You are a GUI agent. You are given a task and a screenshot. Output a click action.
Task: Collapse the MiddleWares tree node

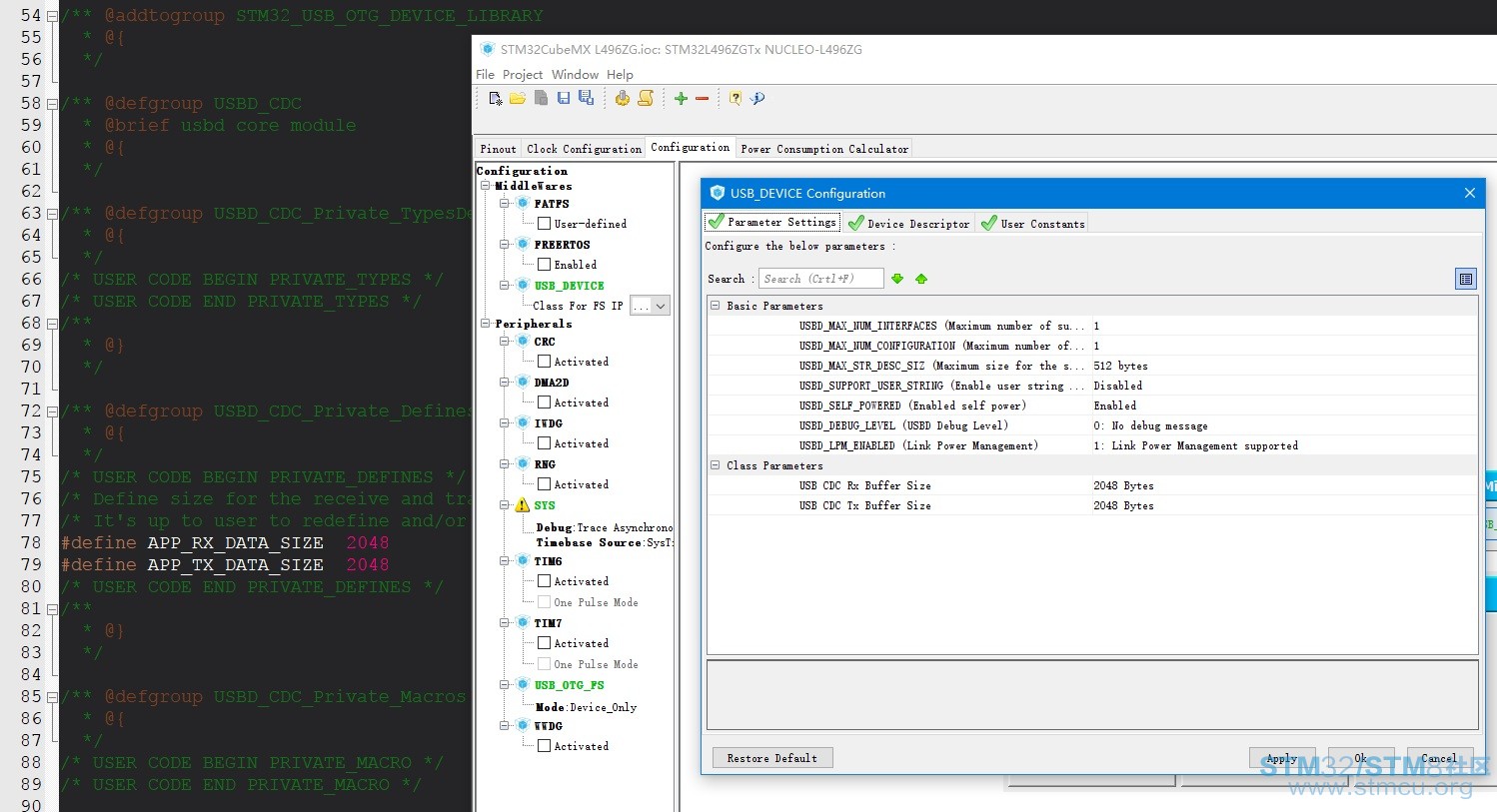click(x=486, y=186)
